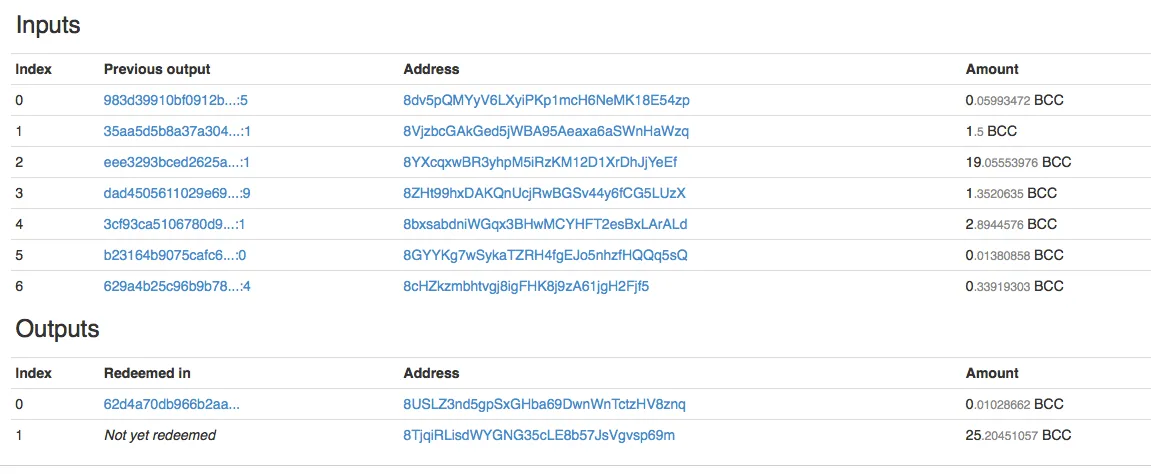Open previous output 629a4b25c96b9b78...:4
Screen dimensions: 1151x474
tap(177, 286)
